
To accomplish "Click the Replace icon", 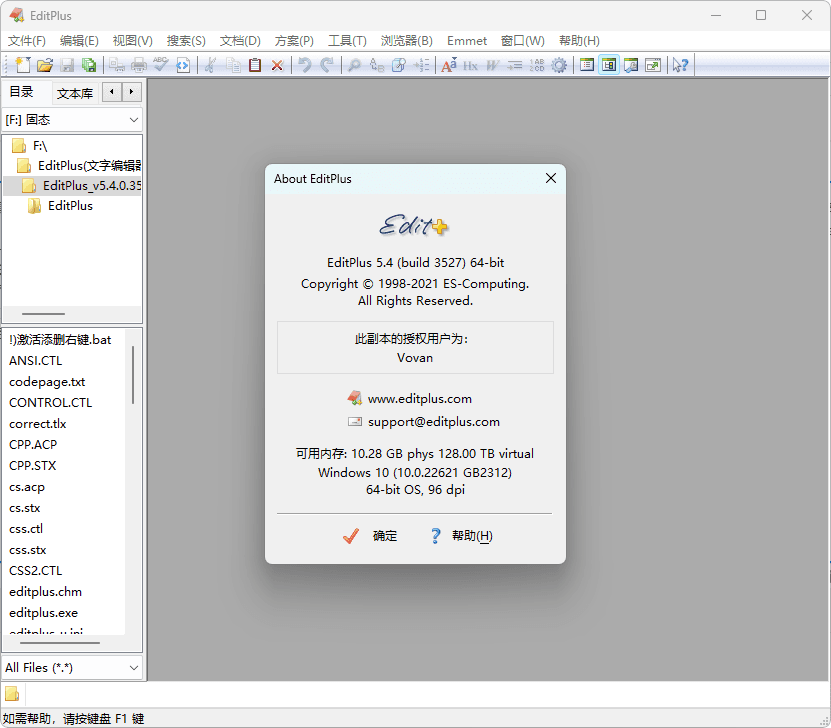I will click(376, 65).
